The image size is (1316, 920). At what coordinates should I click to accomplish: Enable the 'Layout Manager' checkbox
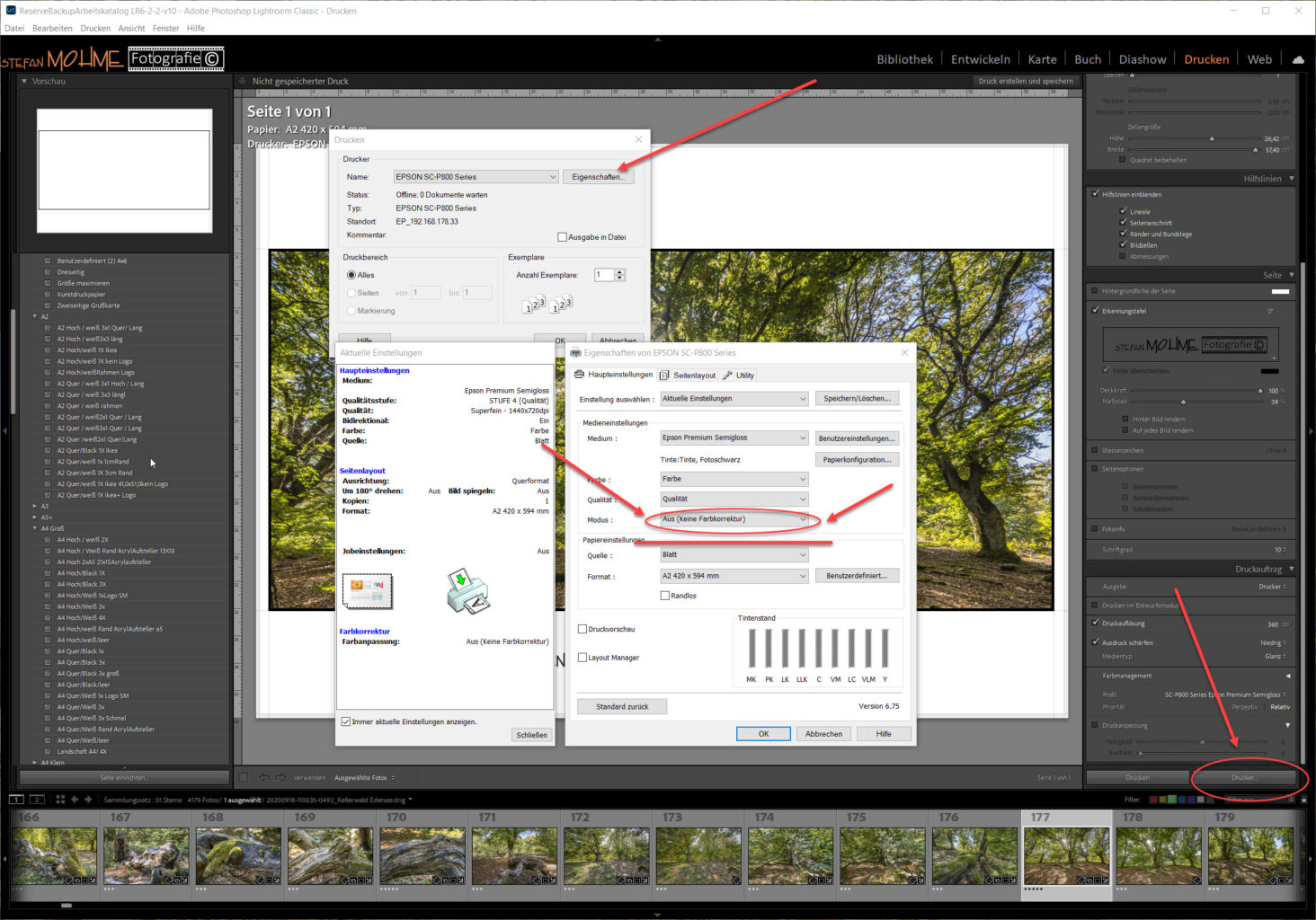pyautogui.click(x=582, y=658)
